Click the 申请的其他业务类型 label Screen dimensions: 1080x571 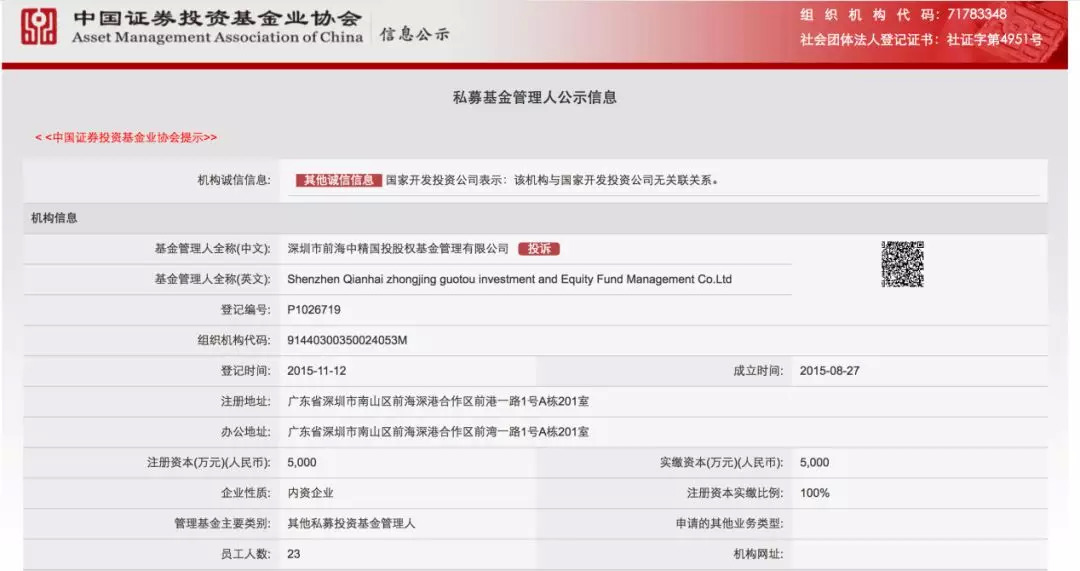pos(729,523)
